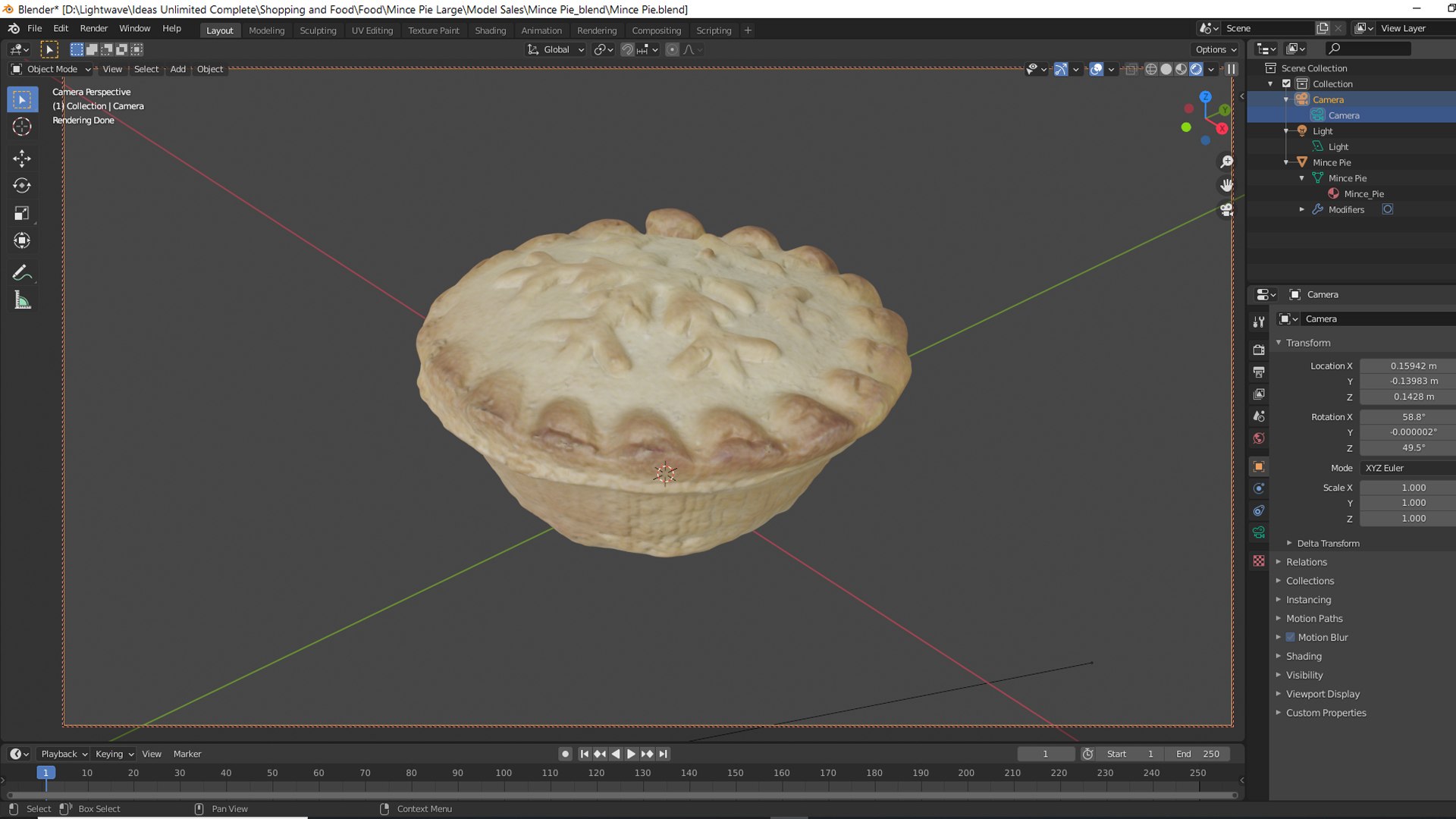The image size is (1456, 819).
Task: Jump to the timeline end frame
Action: (x=664, y=754)
